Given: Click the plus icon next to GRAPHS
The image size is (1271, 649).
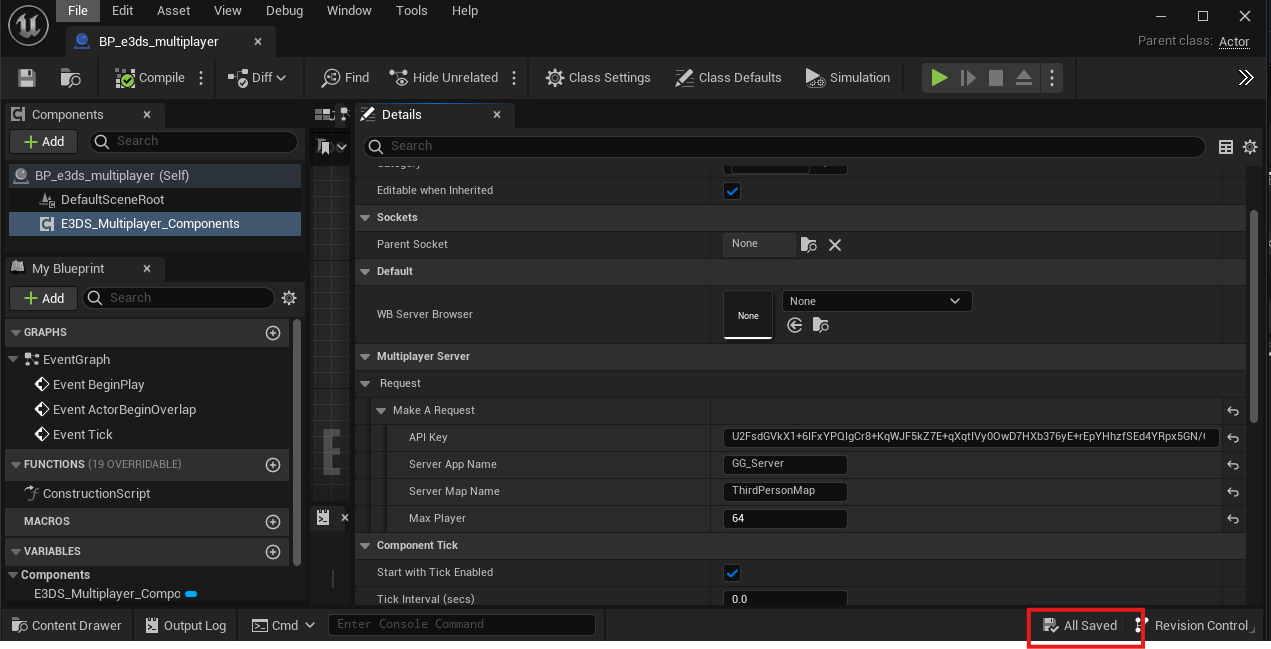Looking at the screenshot, I should (x=272, y=333).
